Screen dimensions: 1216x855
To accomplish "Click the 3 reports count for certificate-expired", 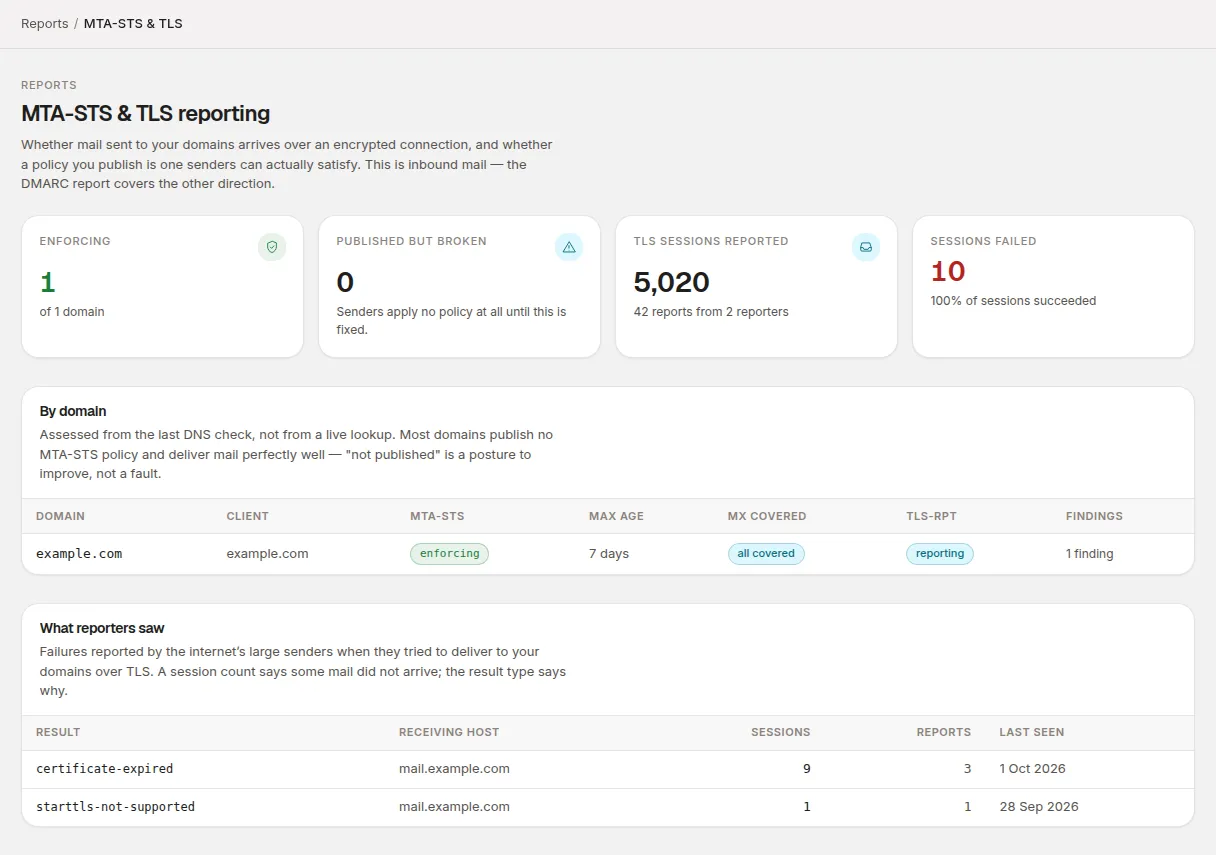I will [x=967, y=769].
